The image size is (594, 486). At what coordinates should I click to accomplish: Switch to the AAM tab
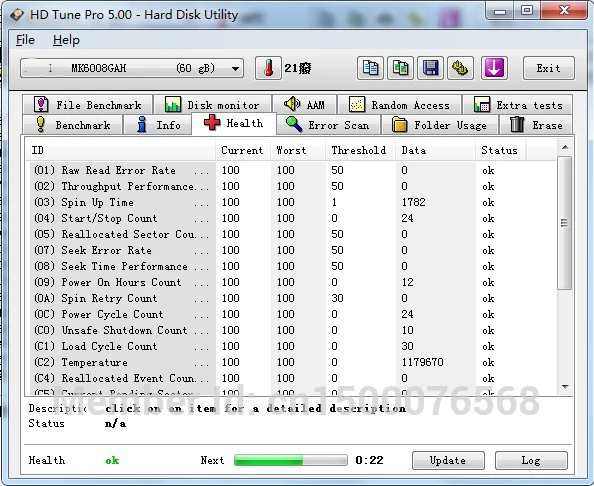(304, 105)
